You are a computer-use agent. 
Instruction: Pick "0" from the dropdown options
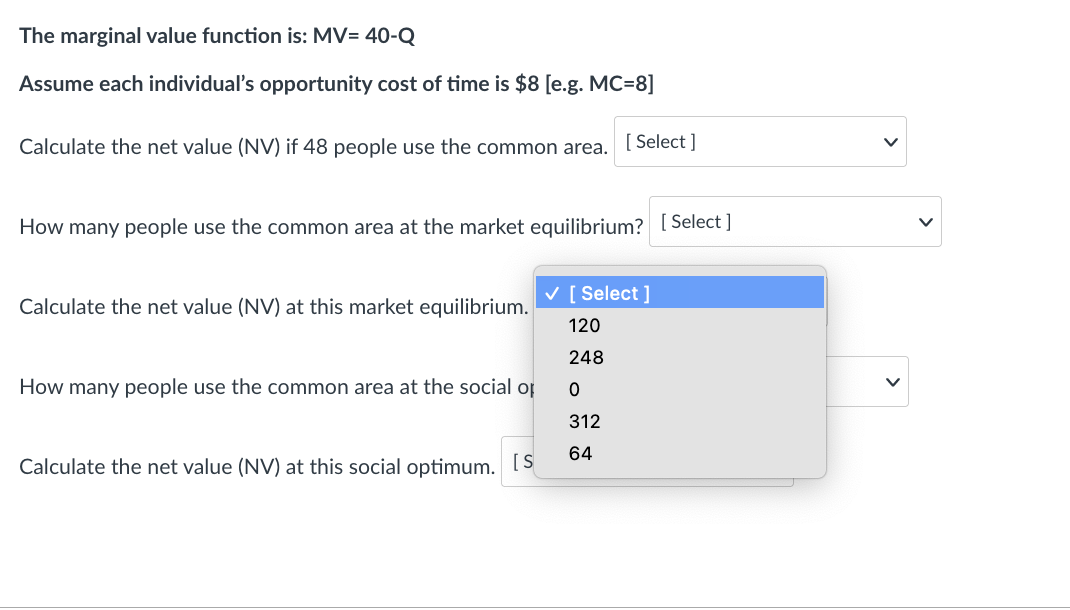coord(574,389)
